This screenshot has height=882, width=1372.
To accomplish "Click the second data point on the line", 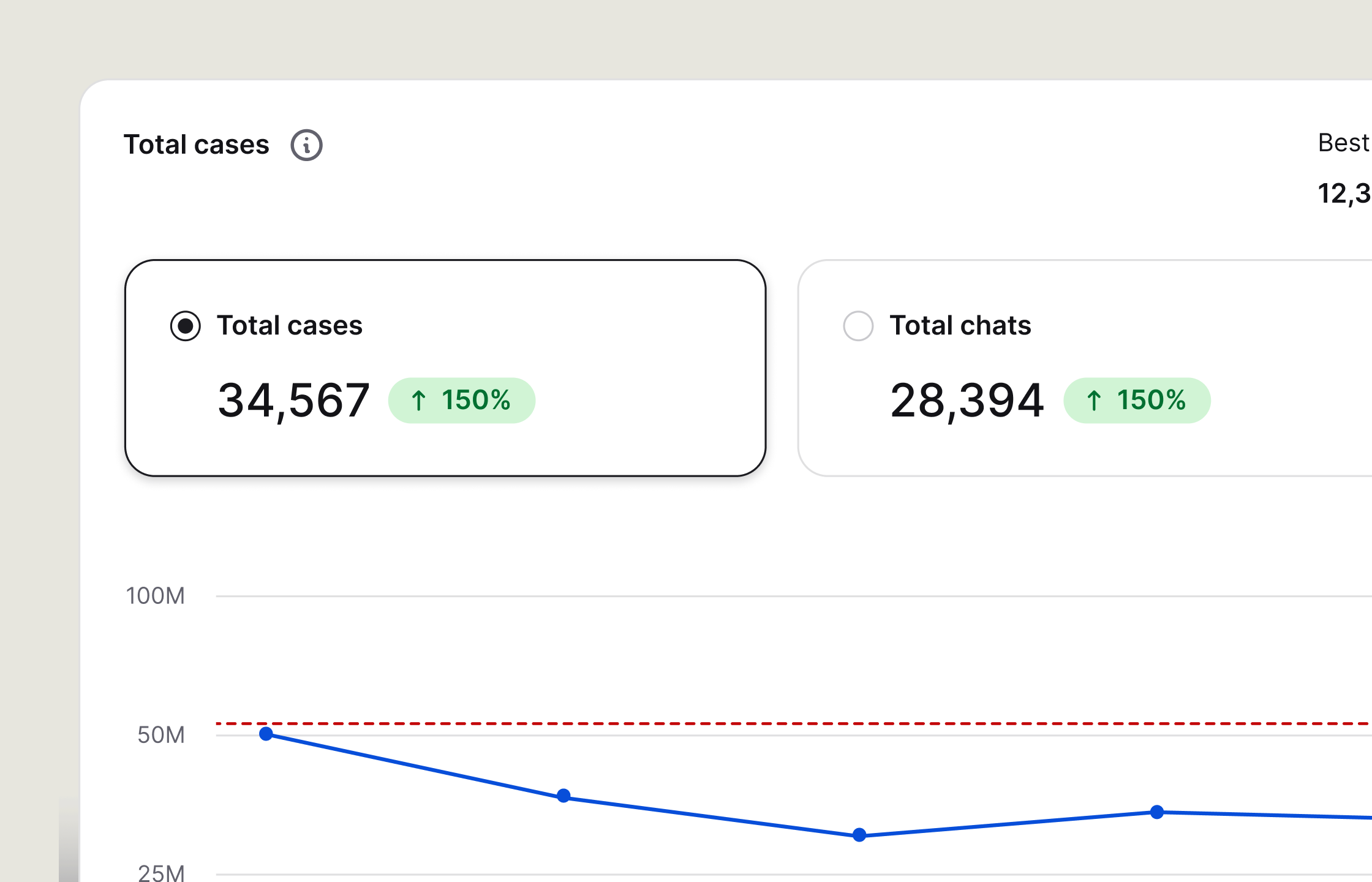I will point(563,796).
